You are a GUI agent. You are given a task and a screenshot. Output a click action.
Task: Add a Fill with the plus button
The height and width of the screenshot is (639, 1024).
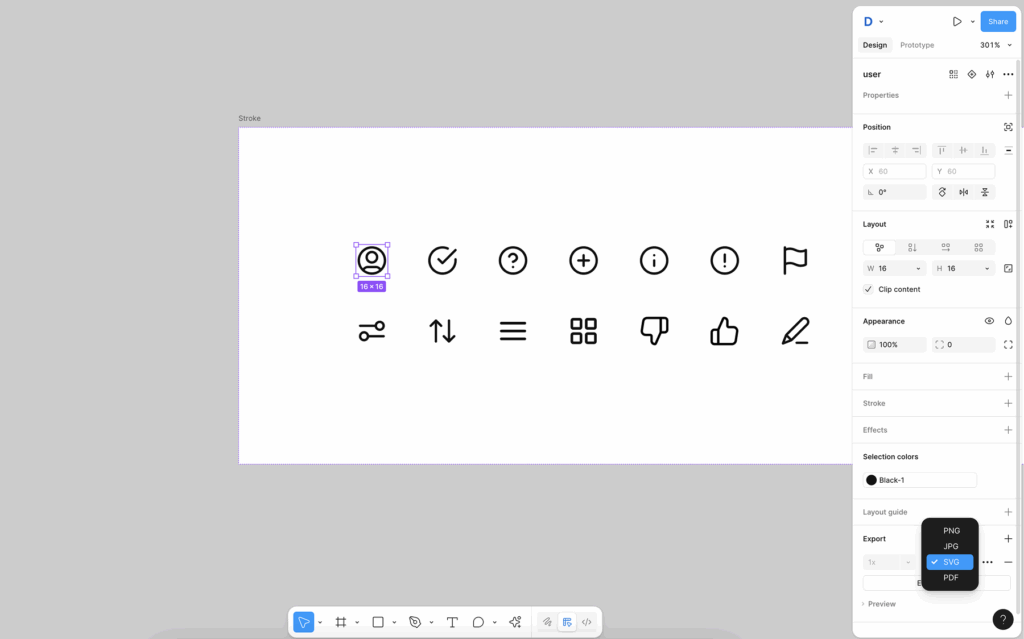[1008, 376]
